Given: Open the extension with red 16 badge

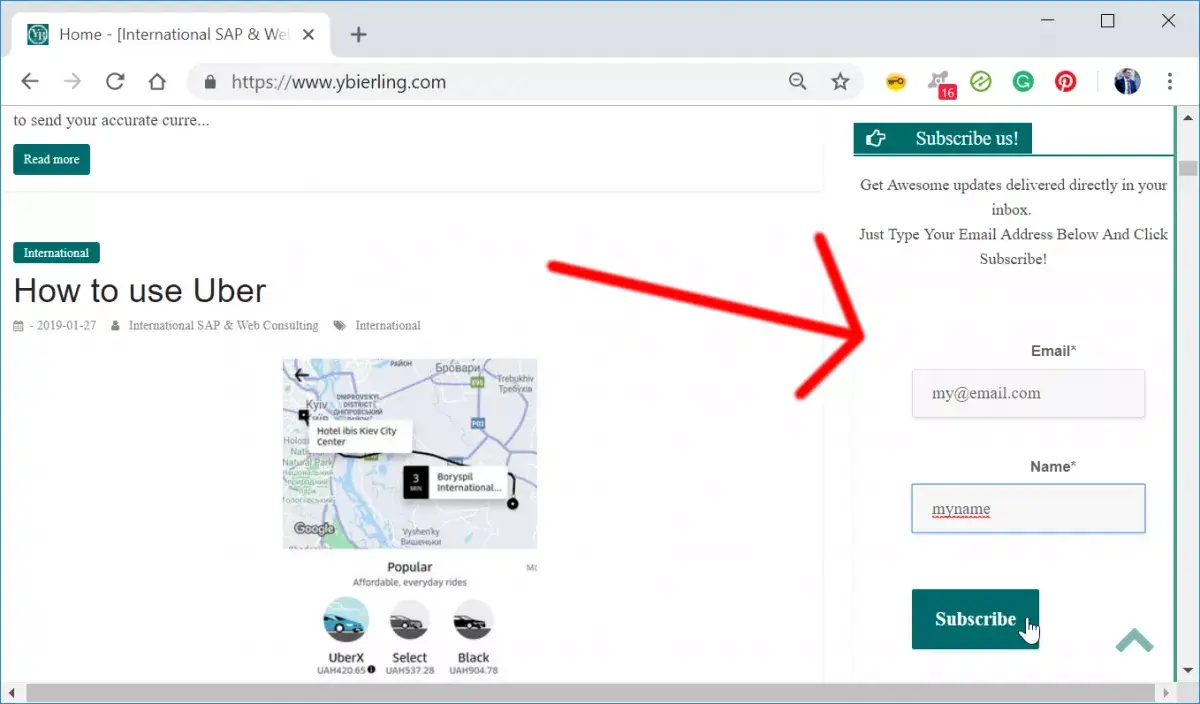Looking at the screenshot, I should tap(940, 84).
